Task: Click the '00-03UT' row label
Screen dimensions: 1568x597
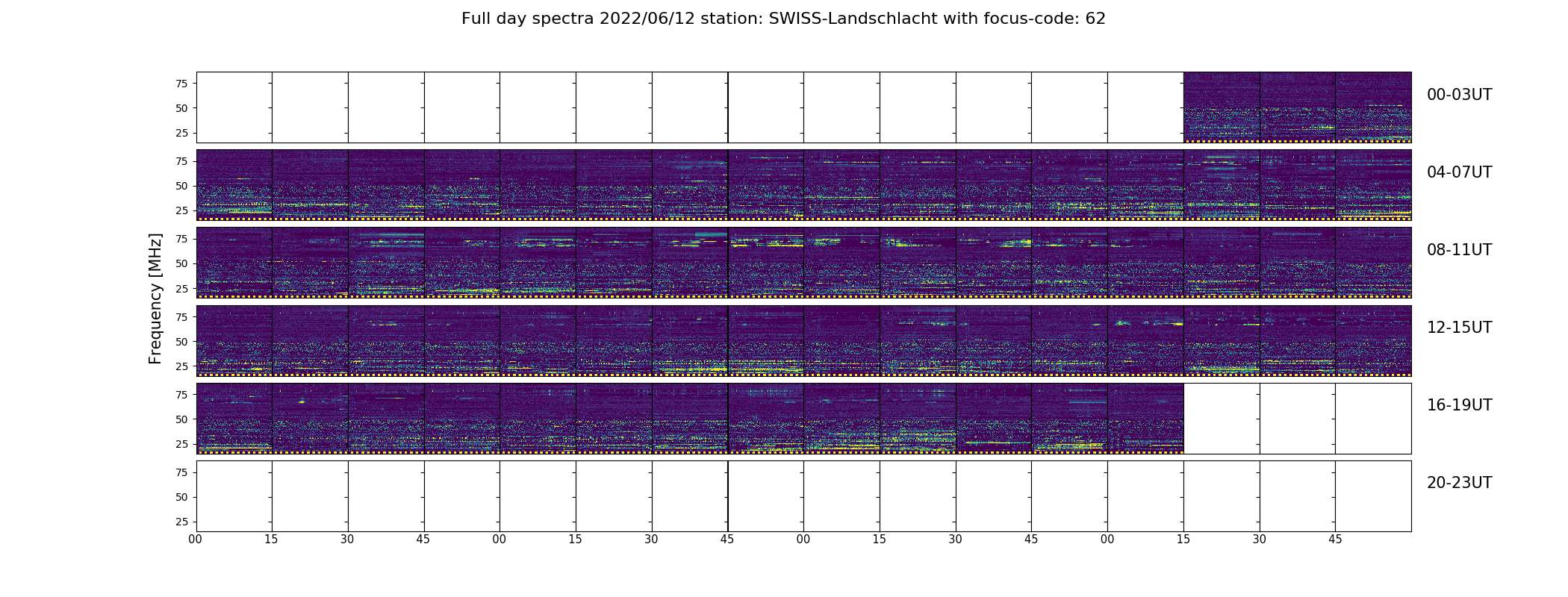Action: point(1459,95)
